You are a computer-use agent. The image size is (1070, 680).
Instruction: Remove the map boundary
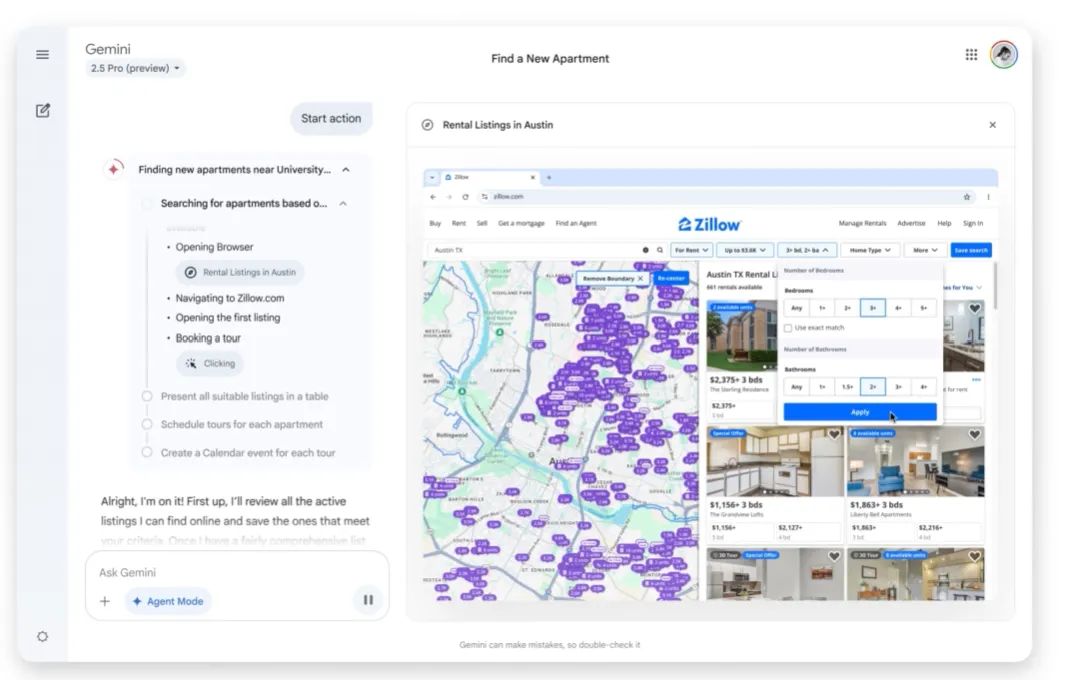(x=611, y=279)
